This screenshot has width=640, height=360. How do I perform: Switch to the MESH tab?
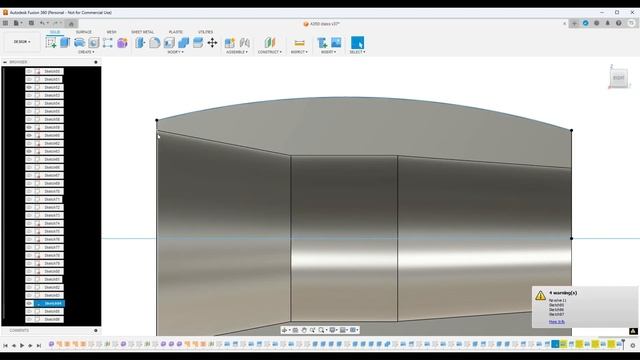click(x=111, y=32)
